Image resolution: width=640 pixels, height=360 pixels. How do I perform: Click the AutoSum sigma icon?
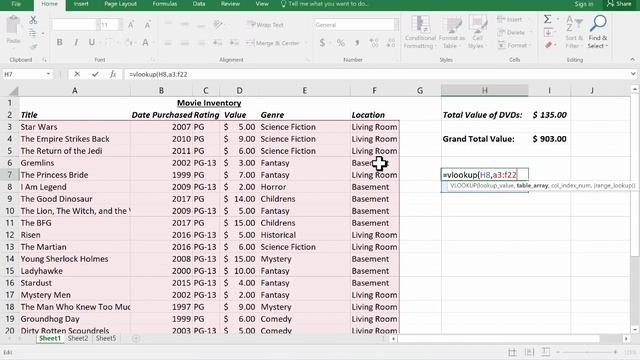pos(548,19)
